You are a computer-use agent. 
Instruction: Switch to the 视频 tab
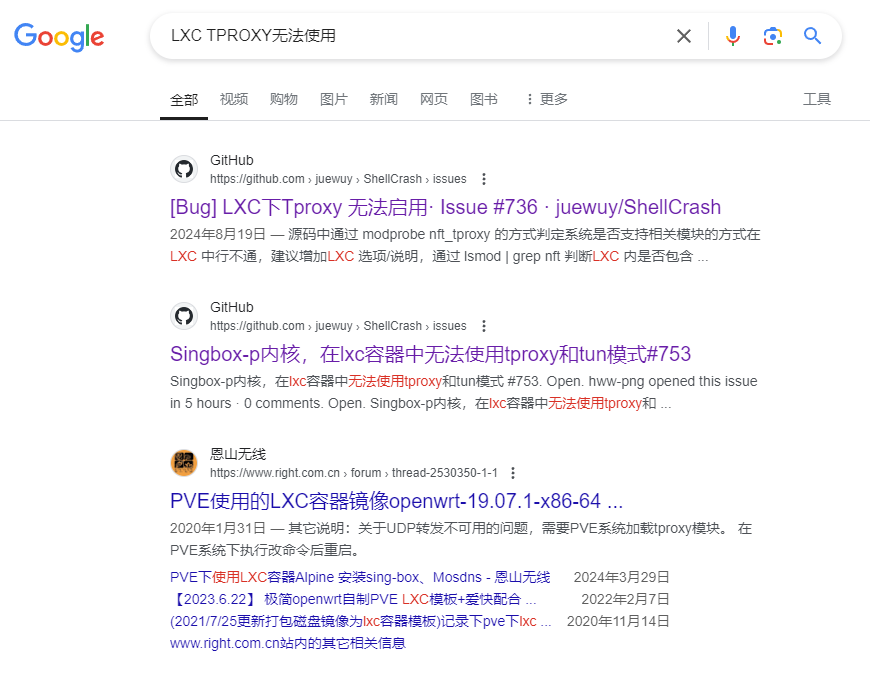pyautogui.click(x=234, y=99)
